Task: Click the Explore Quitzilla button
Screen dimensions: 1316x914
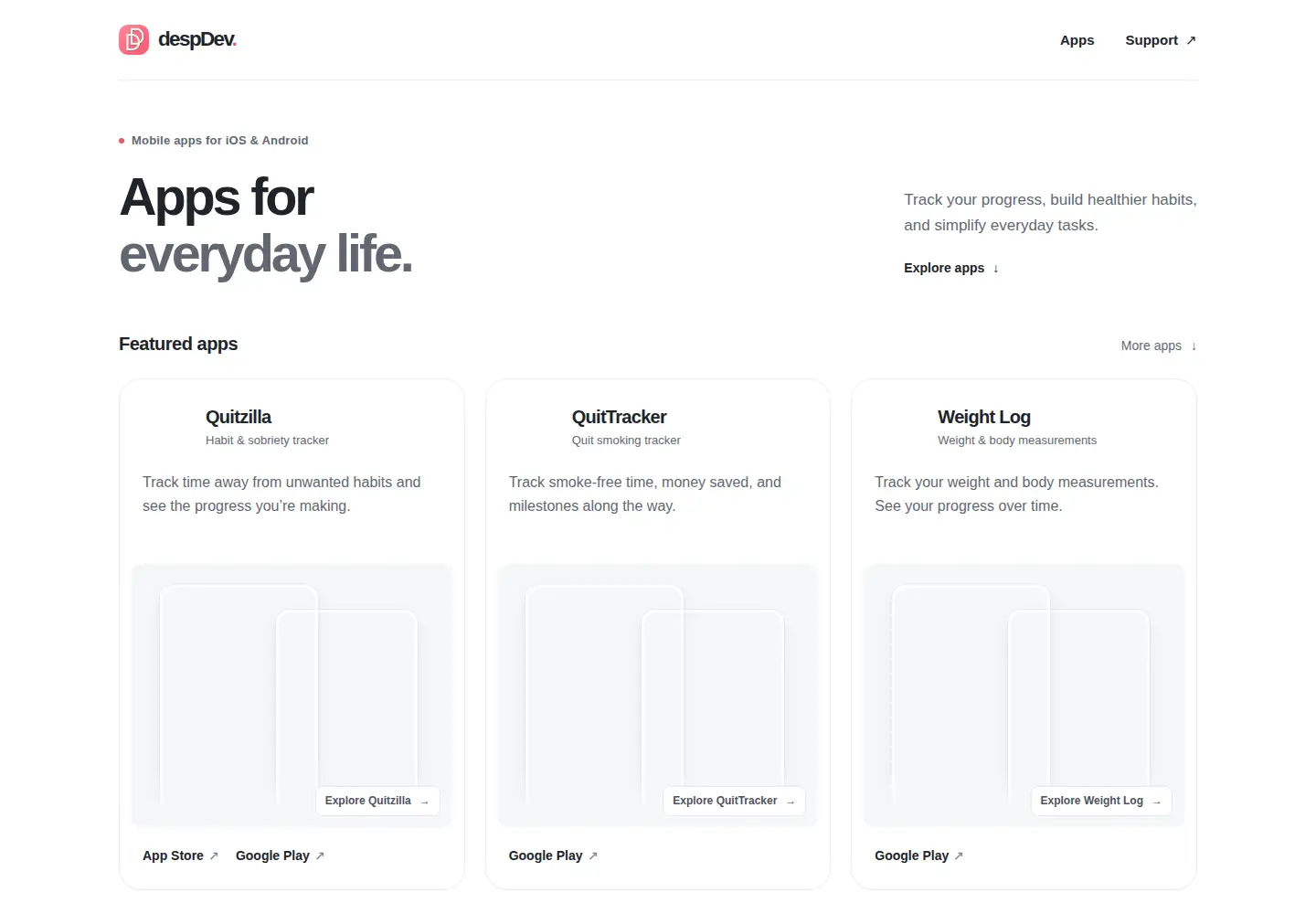Action: coord(377,801)
